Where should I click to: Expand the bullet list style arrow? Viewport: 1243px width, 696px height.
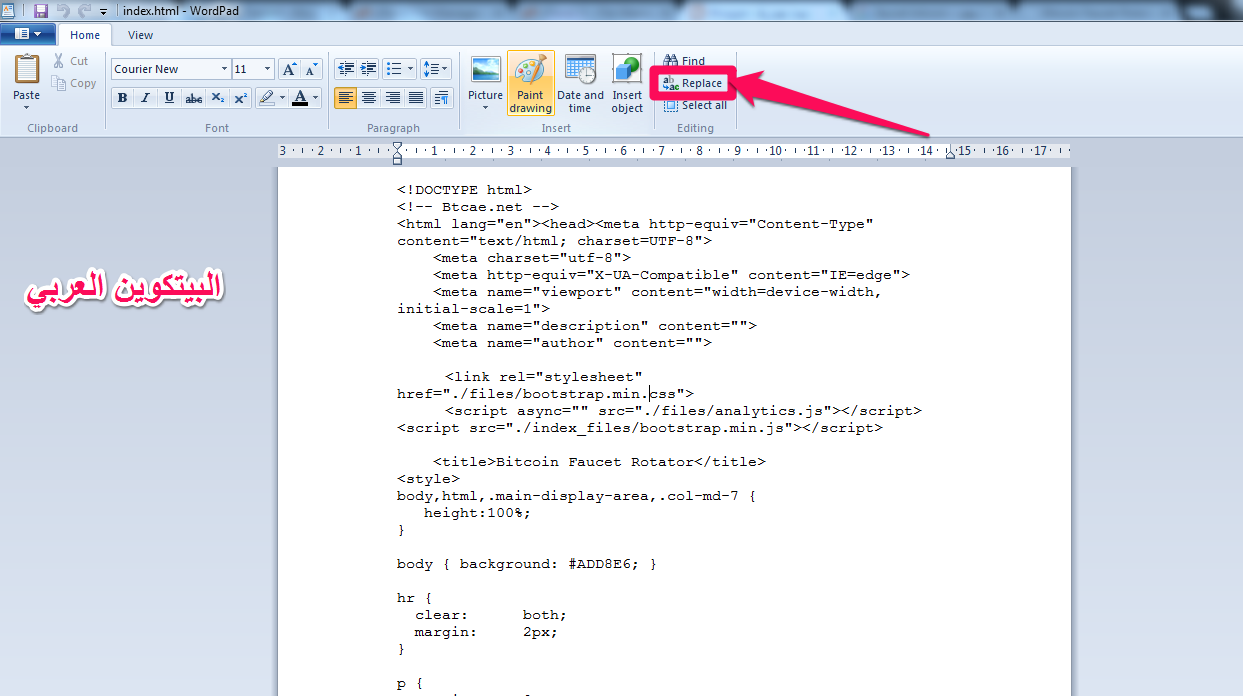tap(410, 69)
